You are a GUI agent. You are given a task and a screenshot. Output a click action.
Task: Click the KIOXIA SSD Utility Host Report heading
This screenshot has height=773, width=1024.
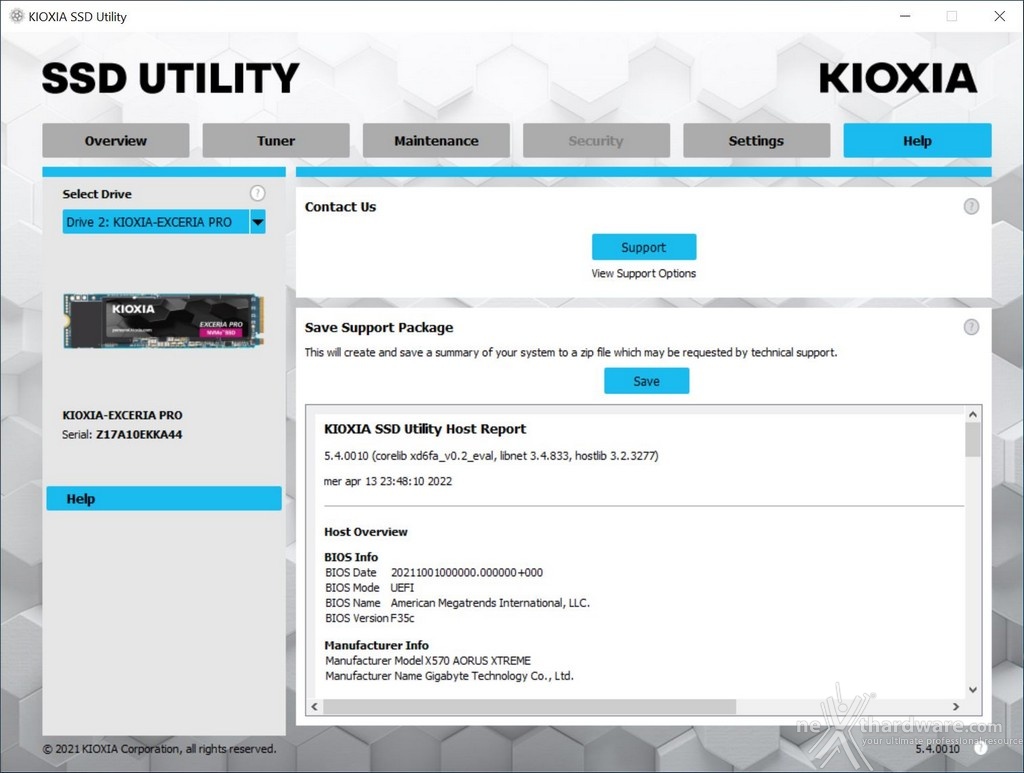pyautogui.click(x=425, y=429)
